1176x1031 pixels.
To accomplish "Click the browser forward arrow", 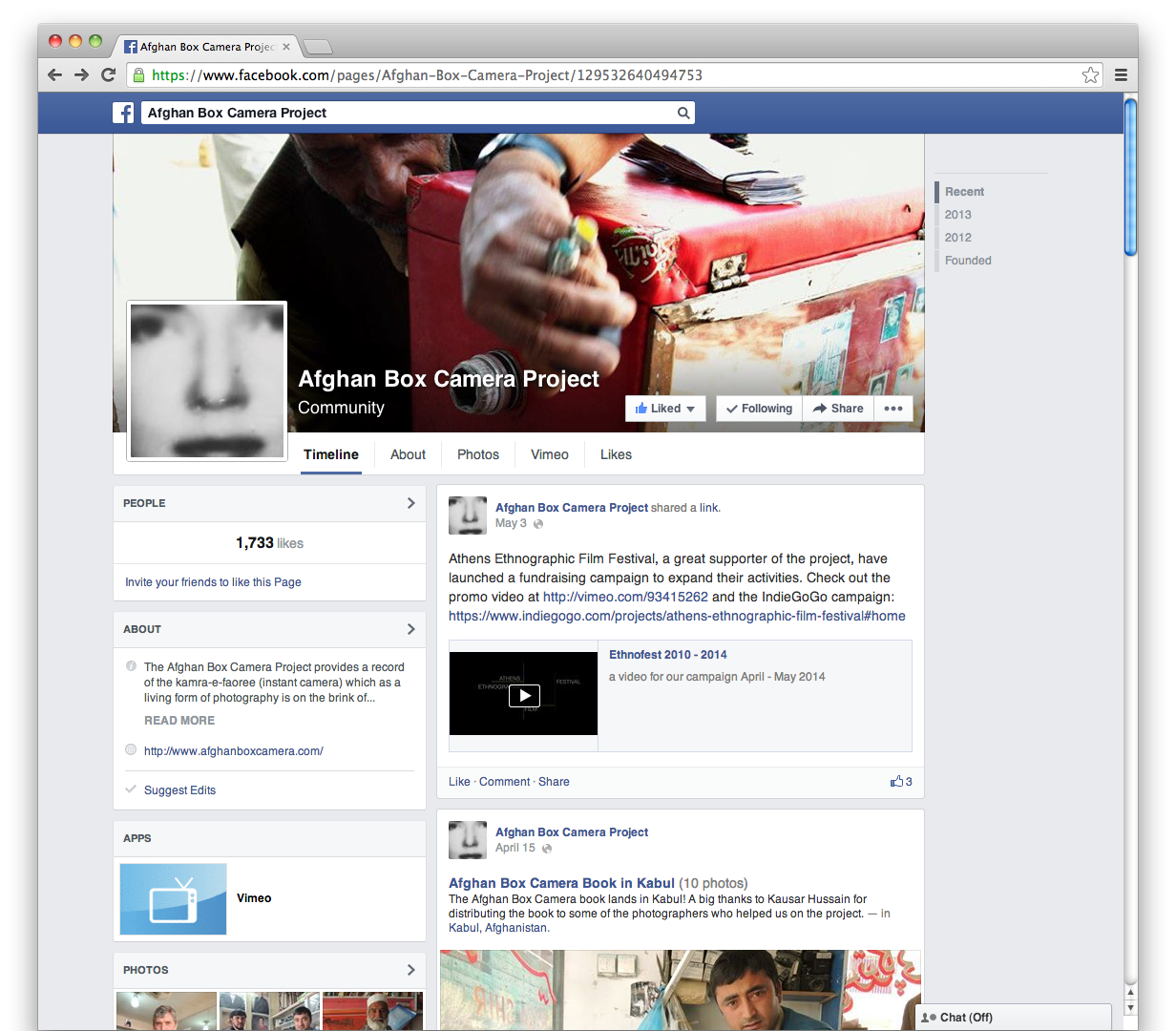I will (81, 74).
